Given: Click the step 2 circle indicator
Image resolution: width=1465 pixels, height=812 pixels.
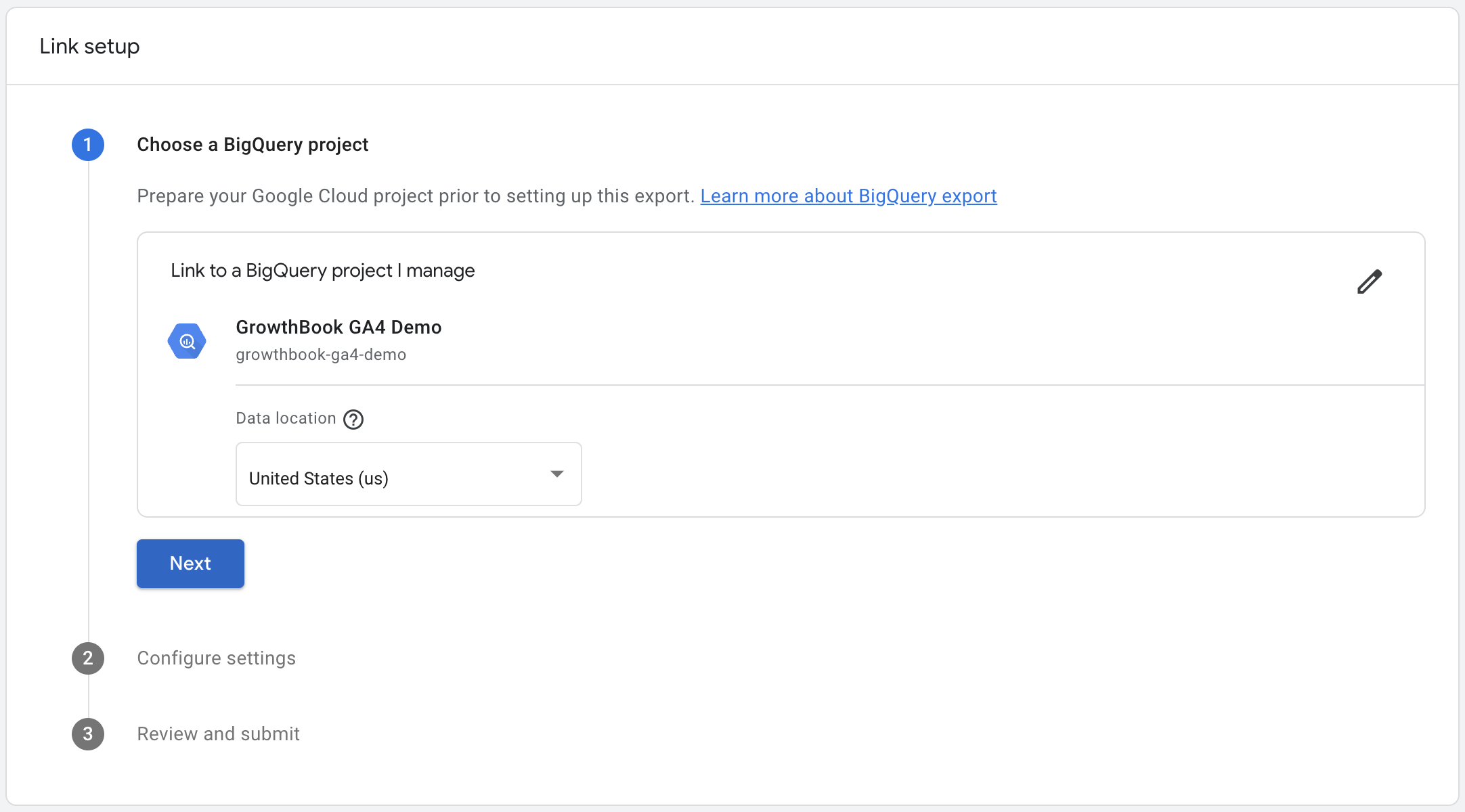Looking at the screenshot, I should tap(88, 658).
